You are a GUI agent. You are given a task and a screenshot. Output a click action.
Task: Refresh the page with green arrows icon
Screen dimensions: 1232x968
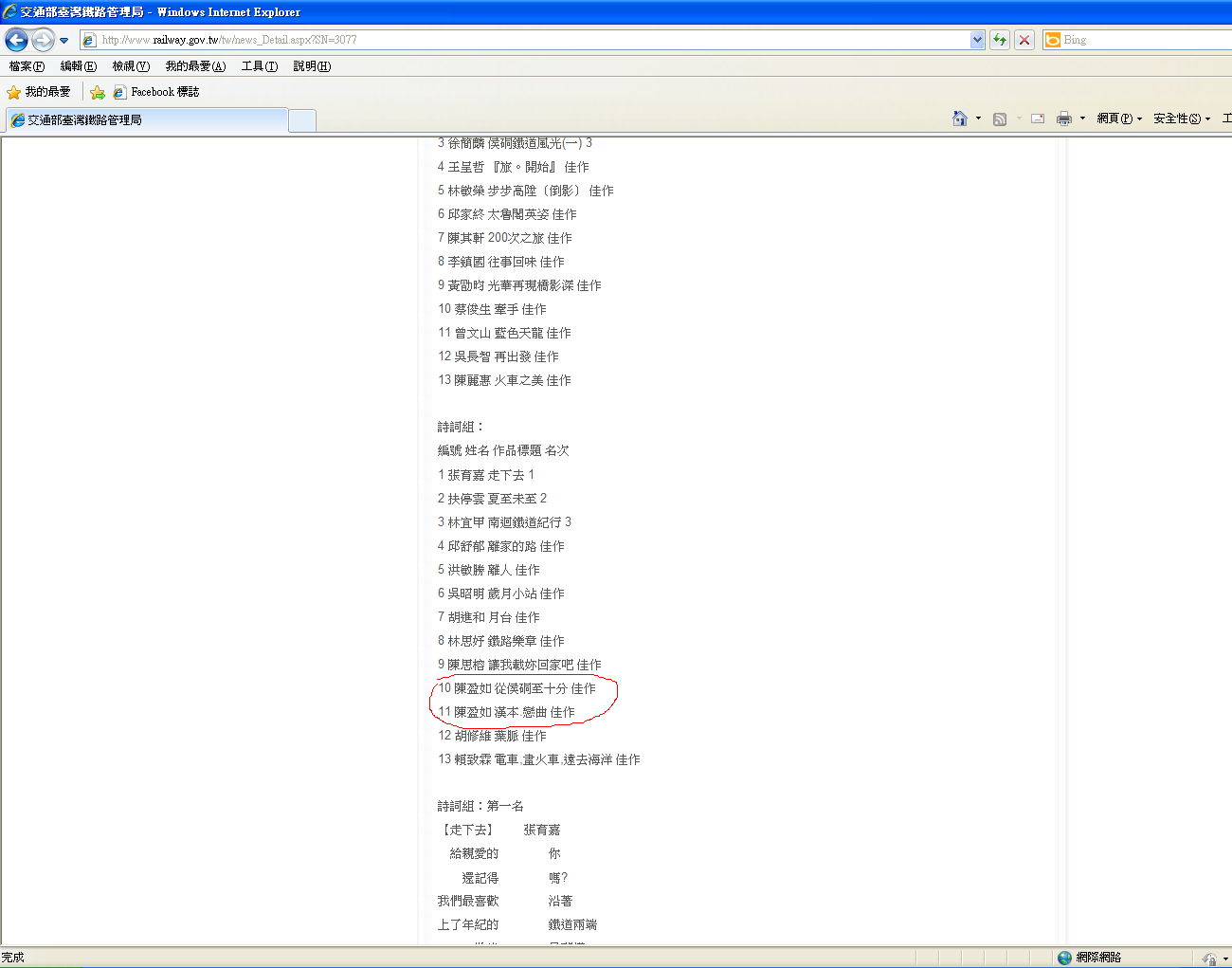coord(999,40)
